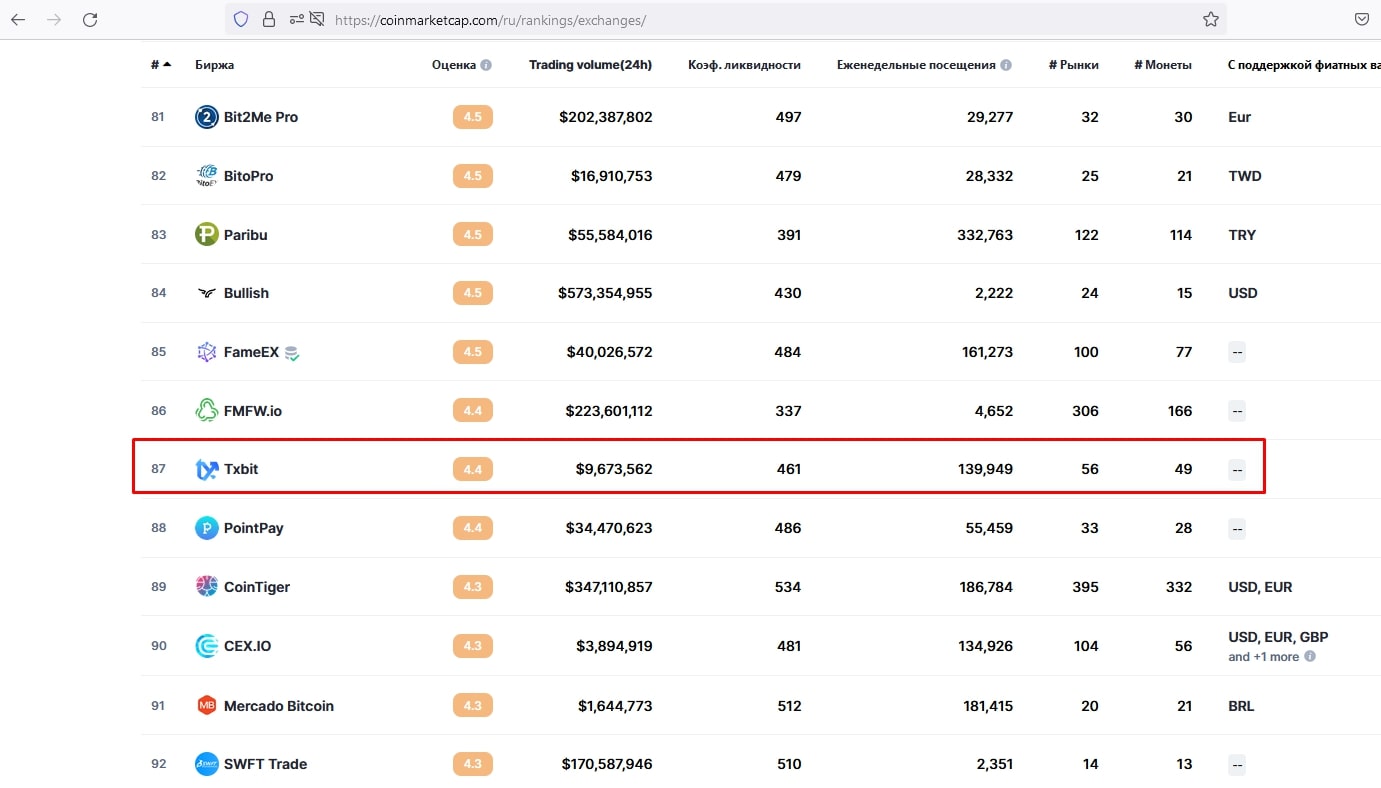Click TWD fiat value for BitoPro
The width and height of the screenshot is (1381, 788).
(x=1245, y=176)
